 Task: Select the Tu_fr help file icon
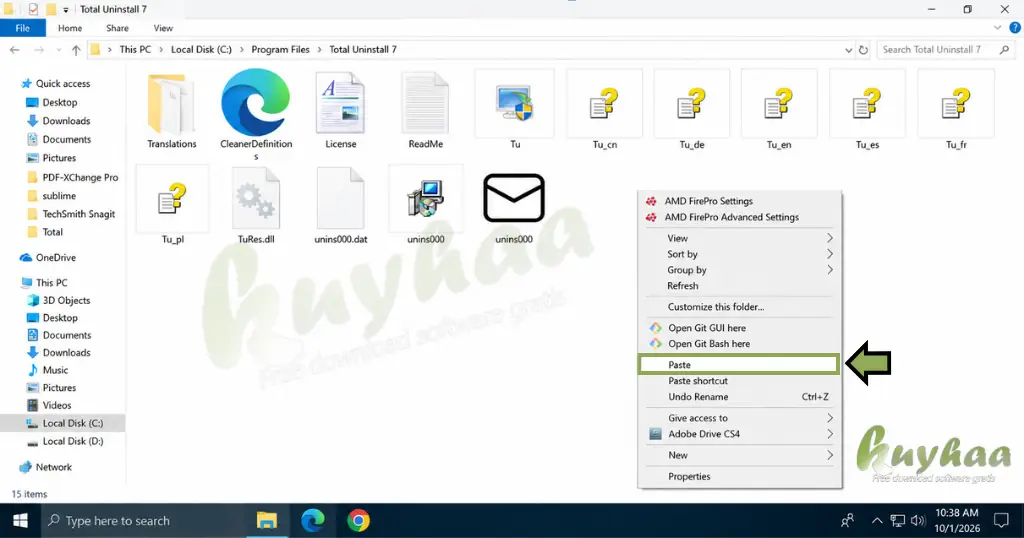[956, 104]
